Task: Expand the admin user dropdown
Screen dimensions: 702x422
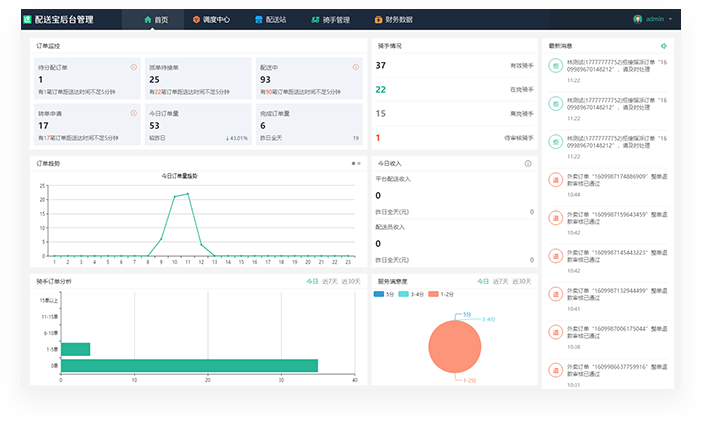Action: point(670,19)
